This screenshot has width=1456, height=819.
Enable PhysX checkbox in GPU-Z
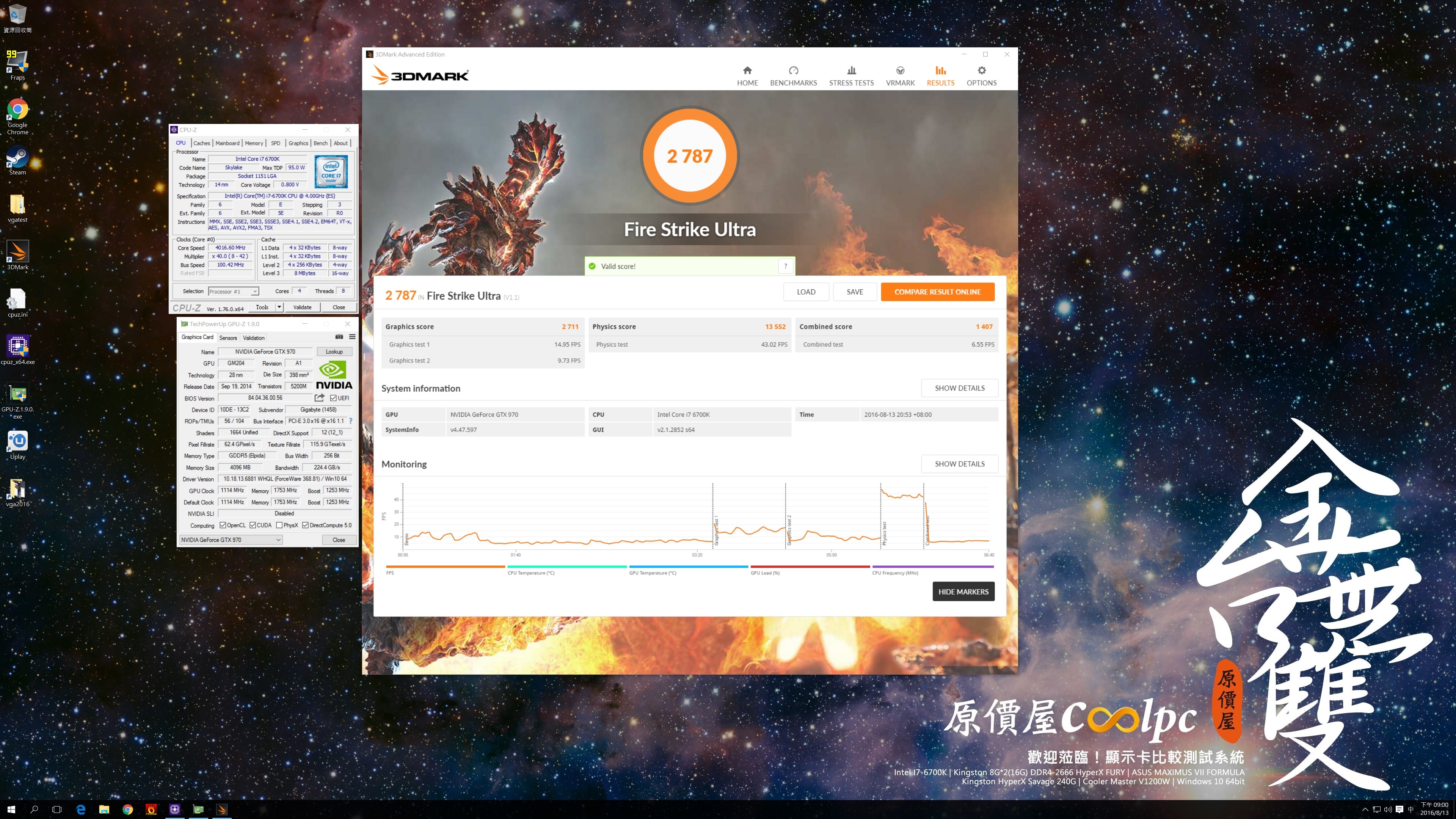tap(279, 525)
